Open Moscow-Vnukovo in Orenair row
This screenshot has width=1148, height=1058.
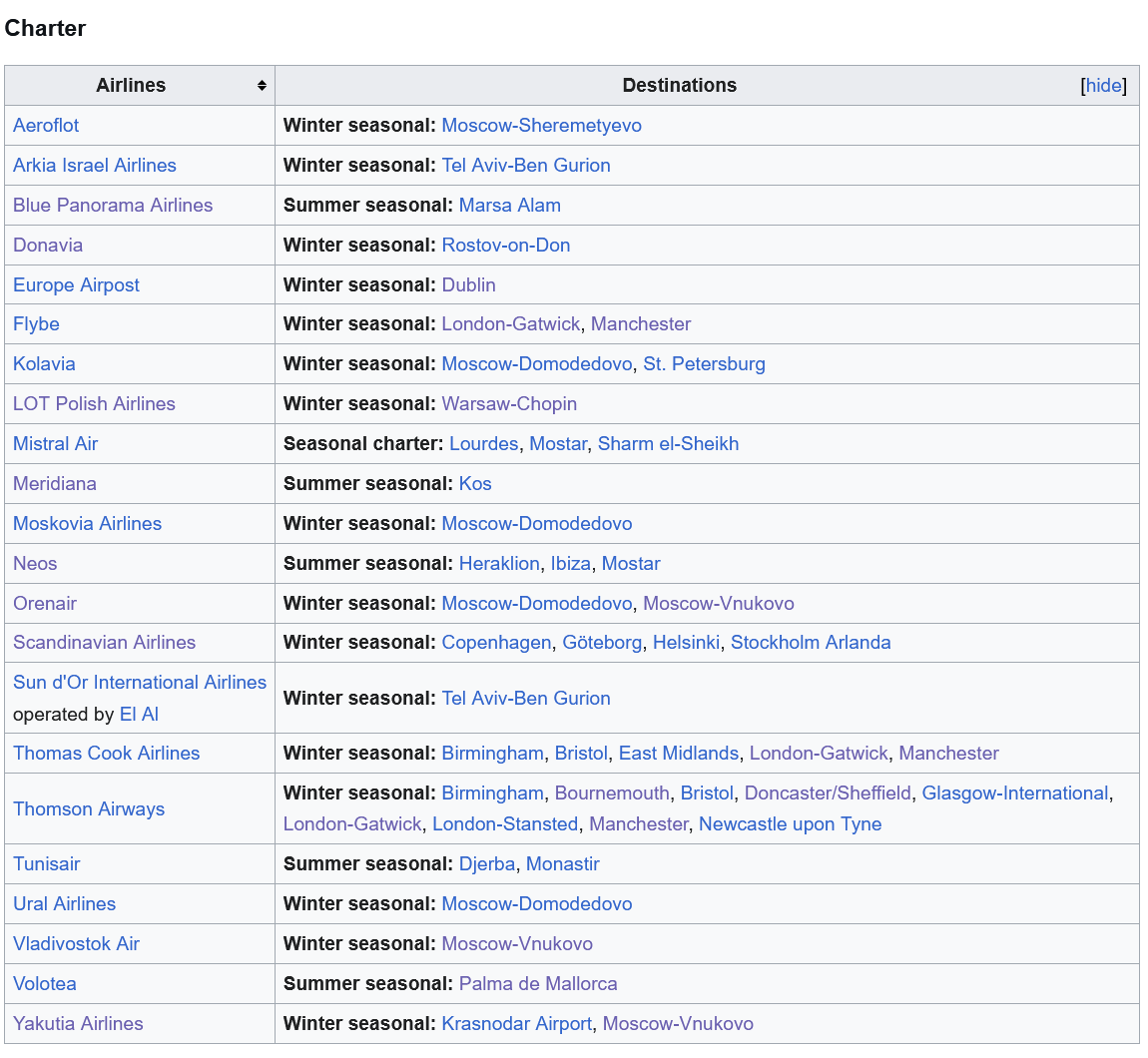pyautogui.click(x=718, y=604)
